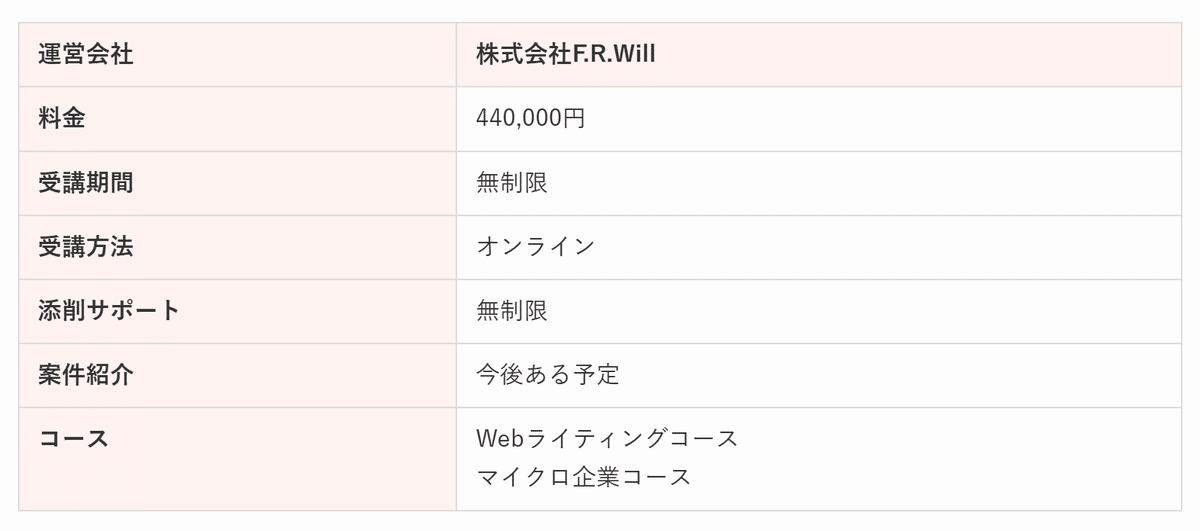Viewport: 1200px width, 531px height.
Task: Select the オンライン cell value
Action: [536, 247]
